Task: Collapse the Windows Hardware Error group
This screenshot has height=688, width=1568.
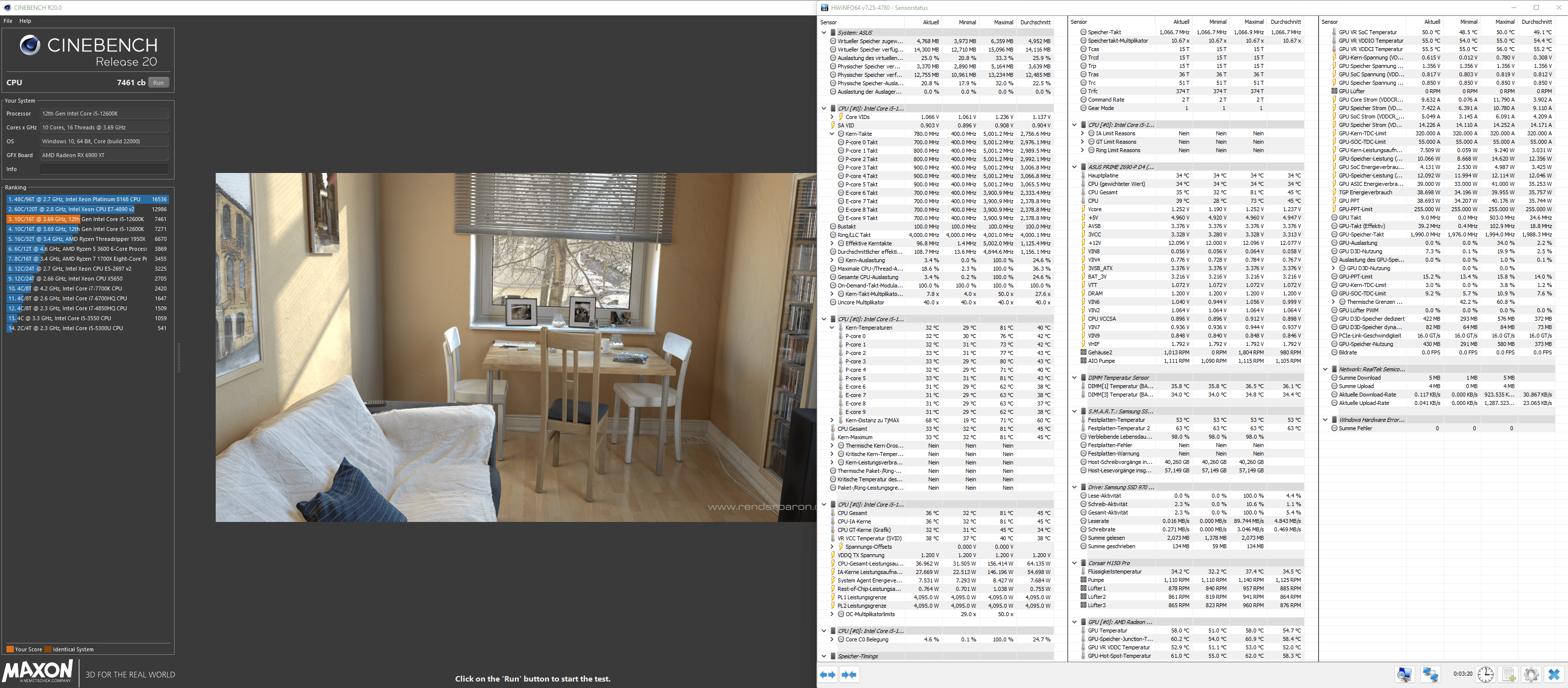Action: (x=1326, y=420)
